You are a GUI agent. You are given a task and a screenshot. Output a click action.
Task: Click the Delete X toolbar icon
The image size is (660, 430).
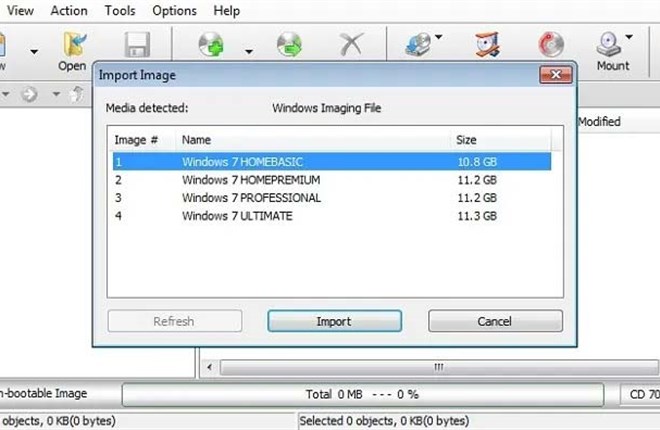[x=351, y=45]
